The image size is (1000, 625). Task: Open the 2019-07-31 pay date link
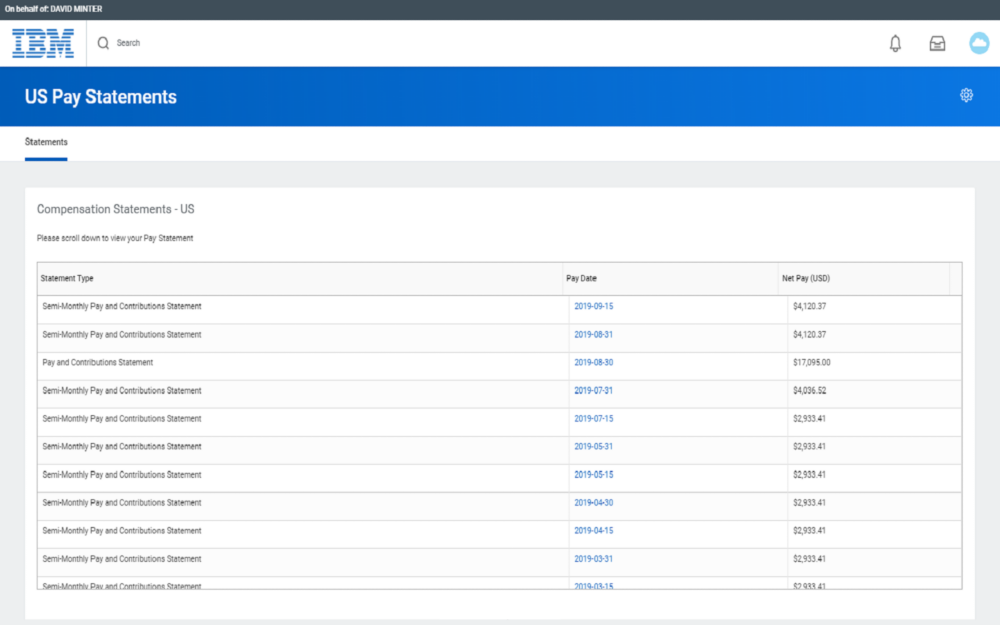pyautogui.click(x=593, y=390)
